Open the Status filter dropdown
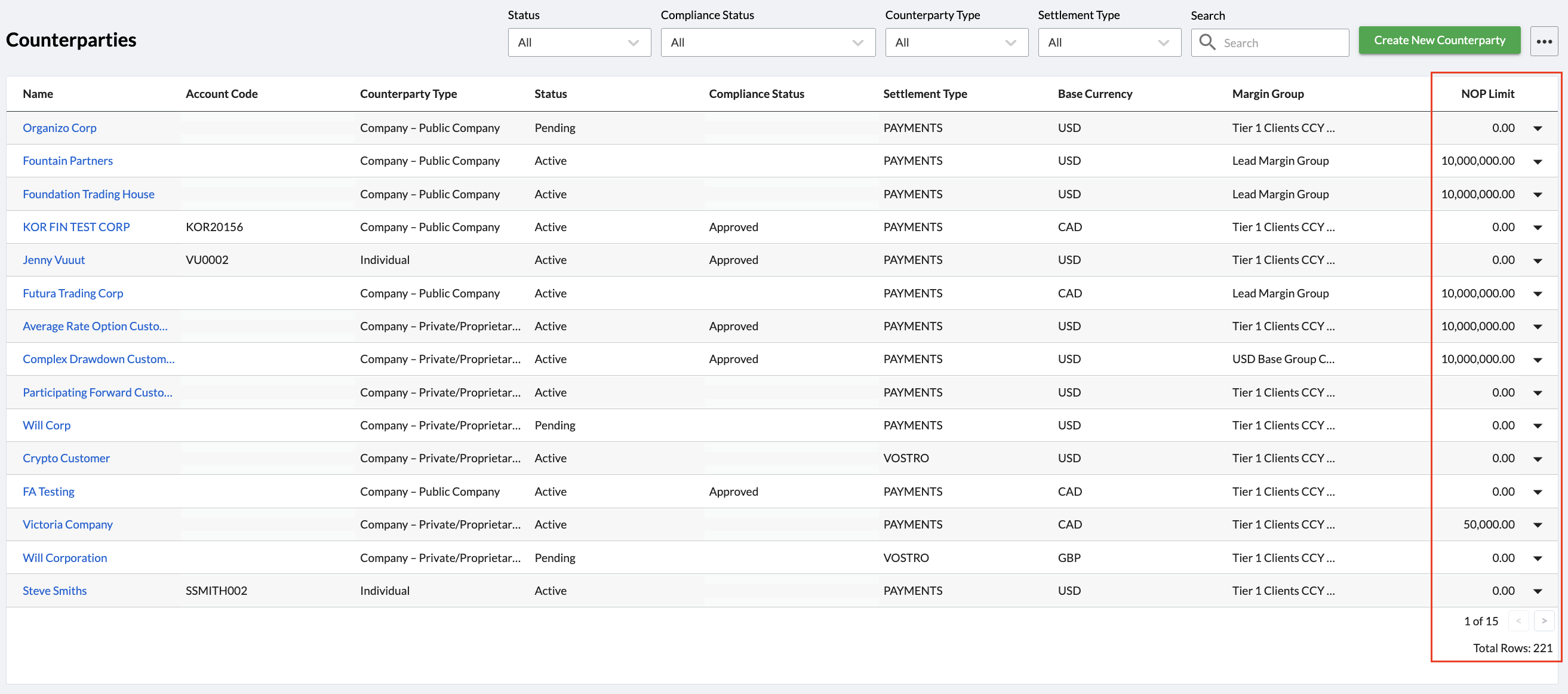Screen dimensions: 1568x694 pyautogui.click(x=579, y=42)
